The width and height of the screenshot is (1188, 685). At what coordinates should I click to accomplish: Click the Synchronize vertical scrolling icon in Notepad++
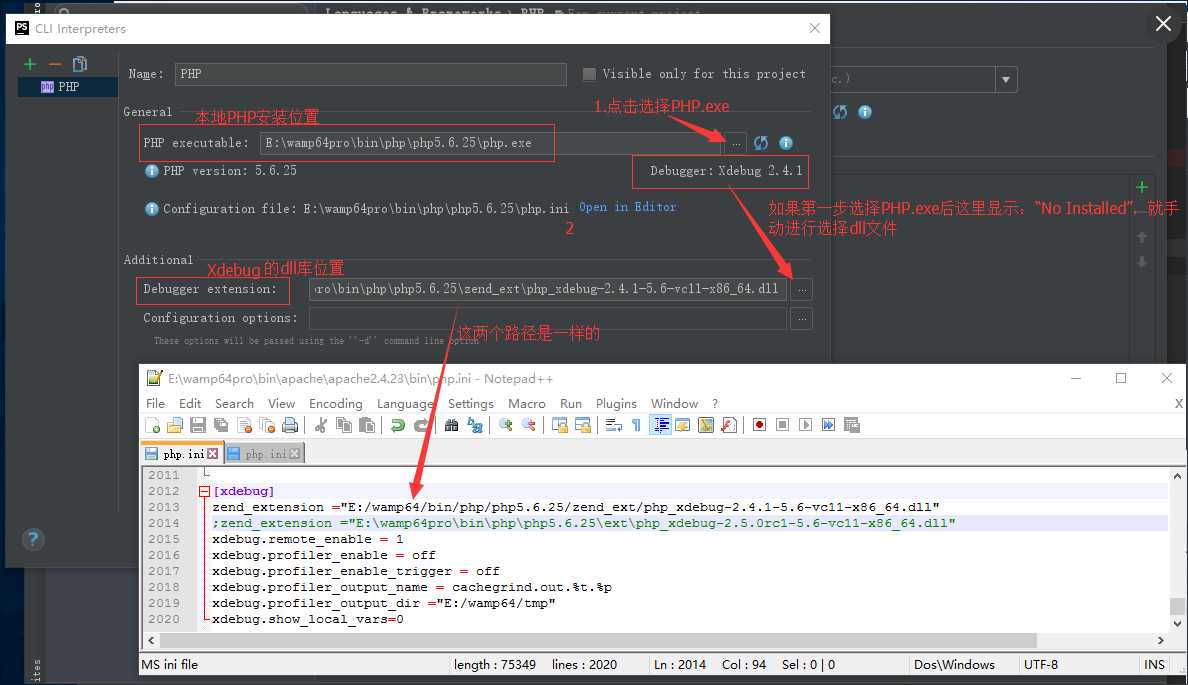point(560,425)
